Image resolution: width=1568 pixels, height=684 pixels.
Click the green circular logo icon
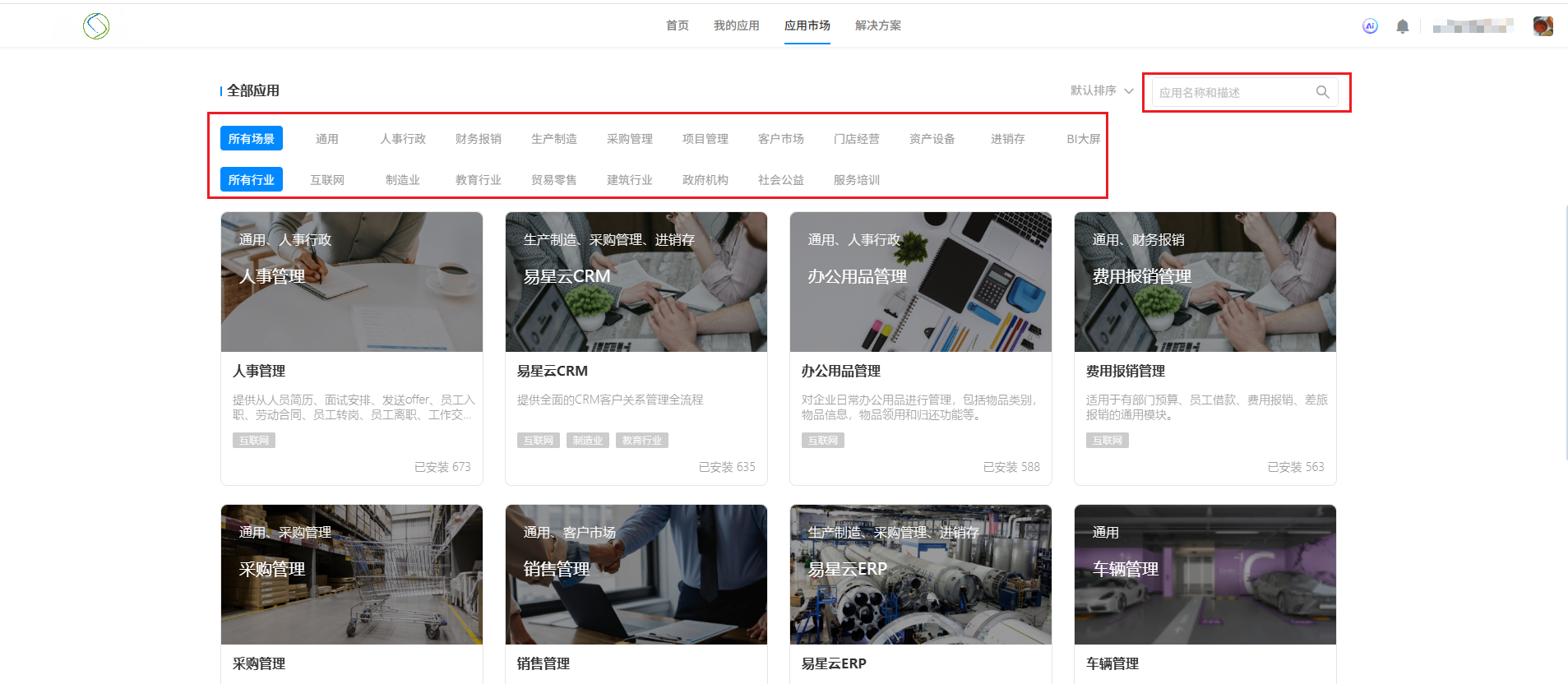(96, 26)
